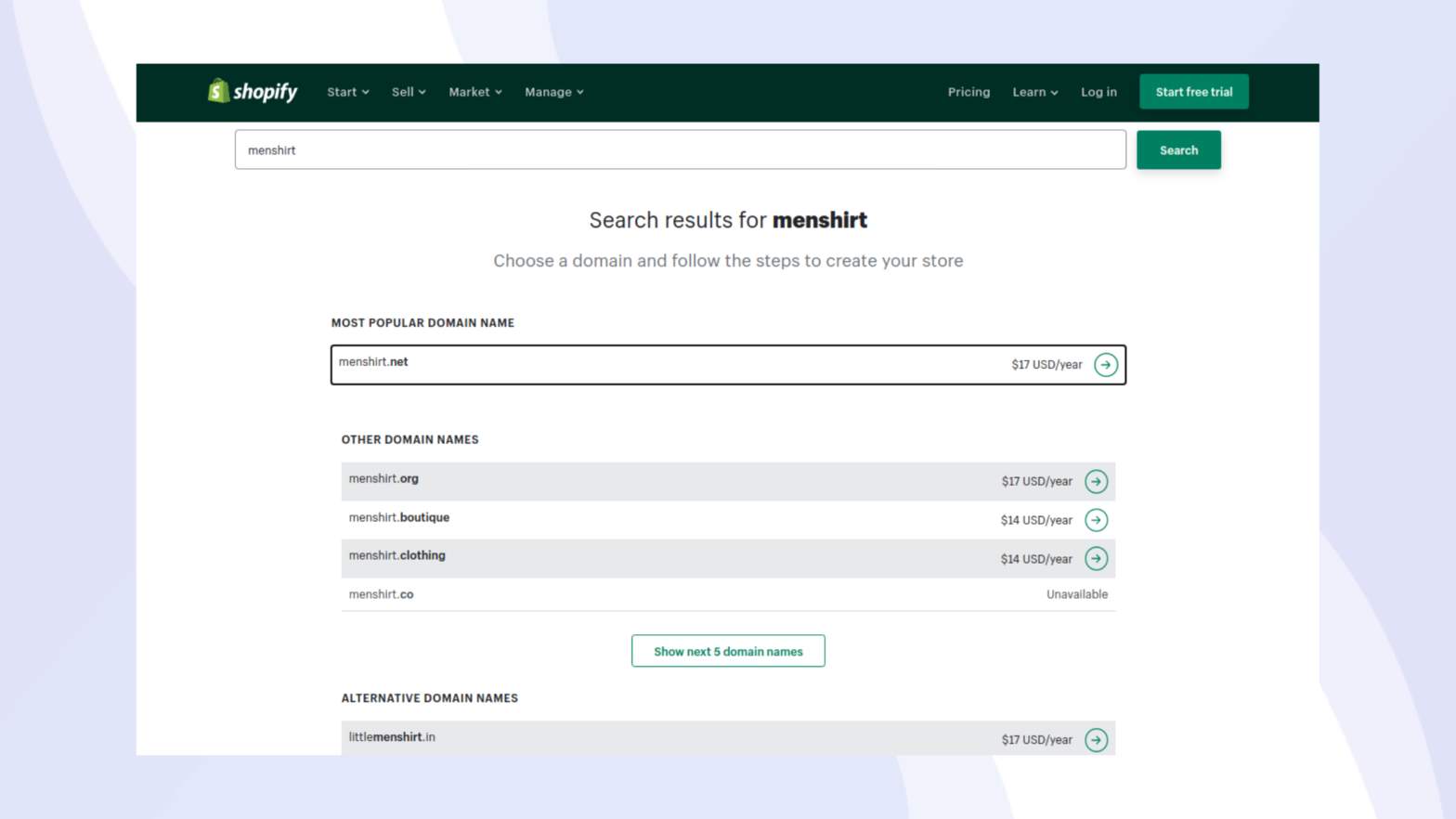Click the arrow icon for littlemenshirt.in
1456x819 pixels.
[x=1096, y=740]
